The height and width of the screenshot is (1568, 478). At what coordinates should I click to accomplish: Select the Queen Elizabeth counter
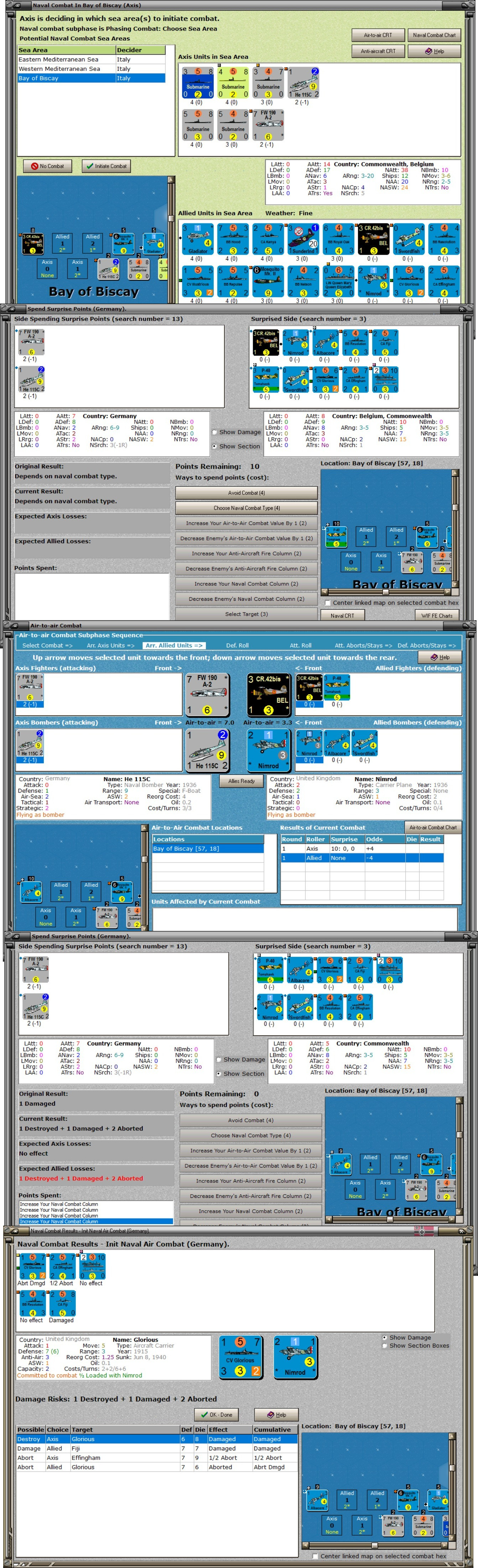[x=338, y=282]
